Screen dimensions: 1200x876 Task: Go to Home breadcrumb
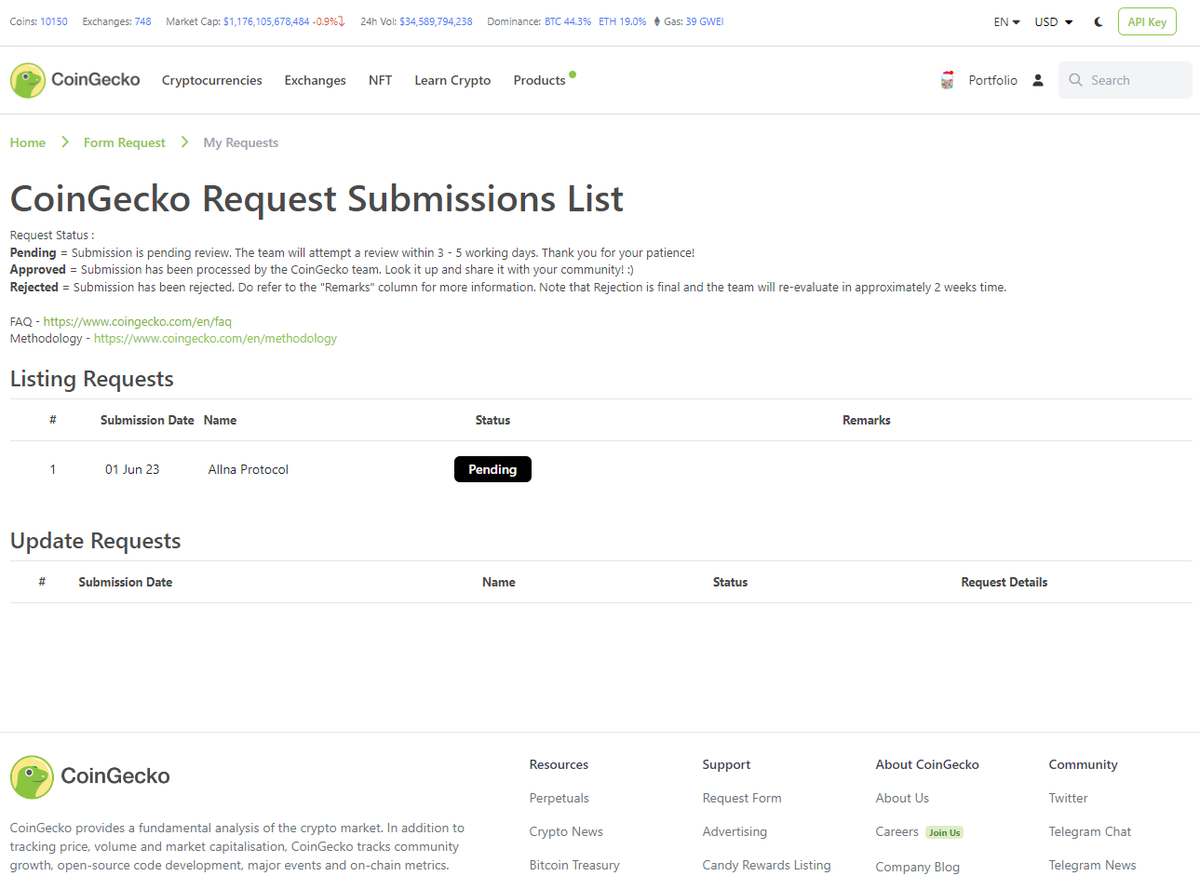(x=28, y=143)
